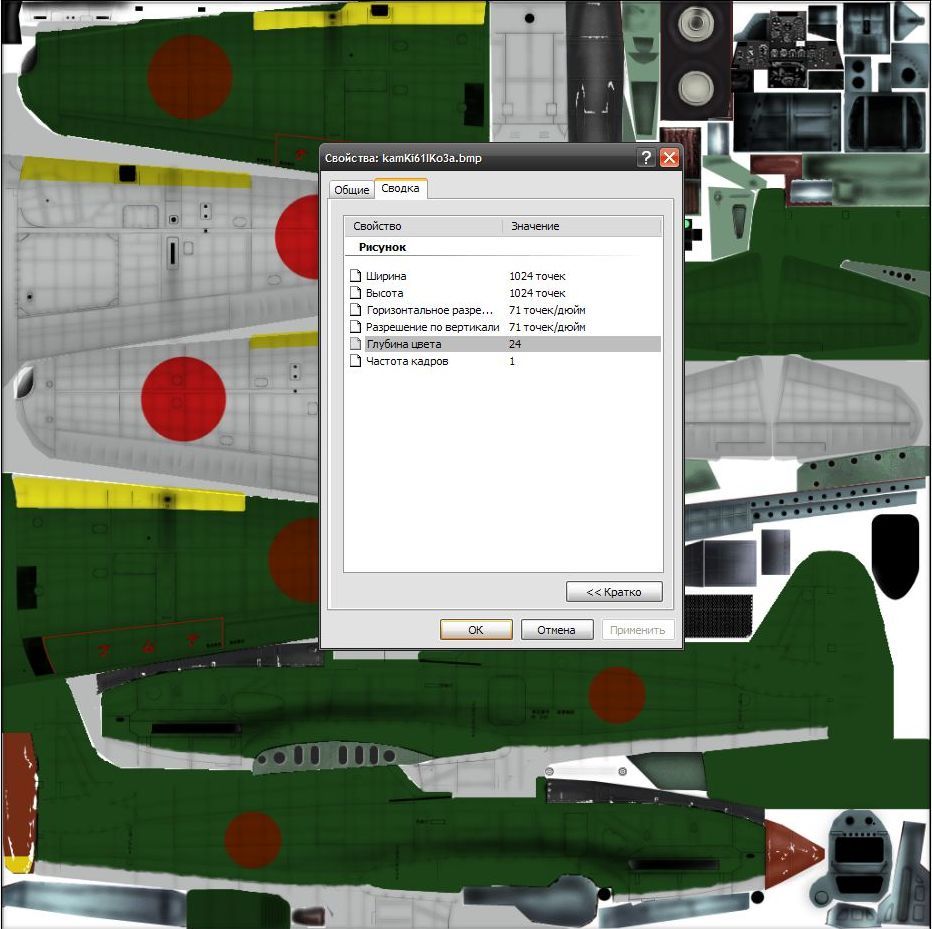Select the Разрешение по вертикали row
The width and height of the screenshot is (932, 929).
tap(503, 327)
